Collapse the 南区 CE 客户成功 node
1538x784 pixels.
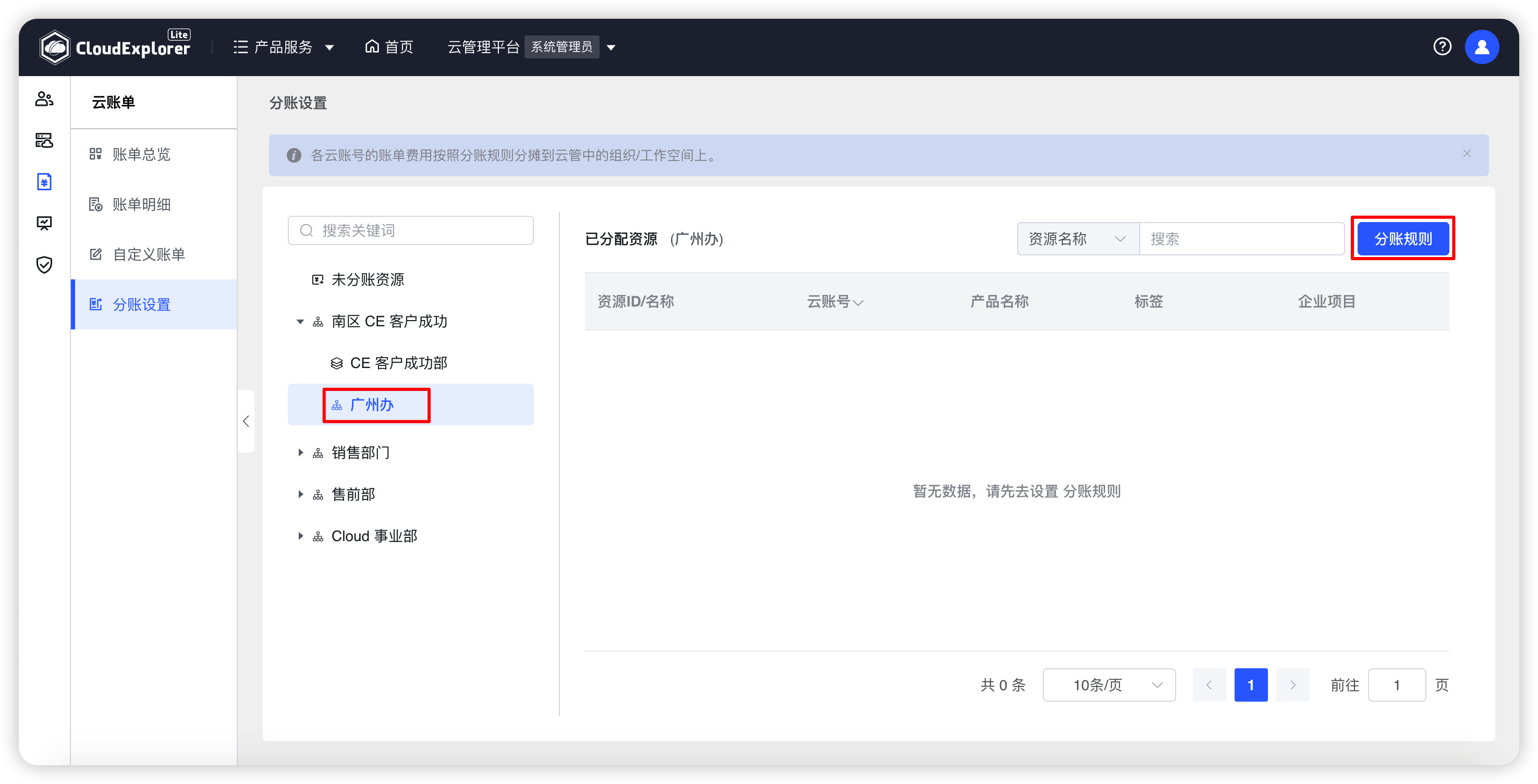300,323
